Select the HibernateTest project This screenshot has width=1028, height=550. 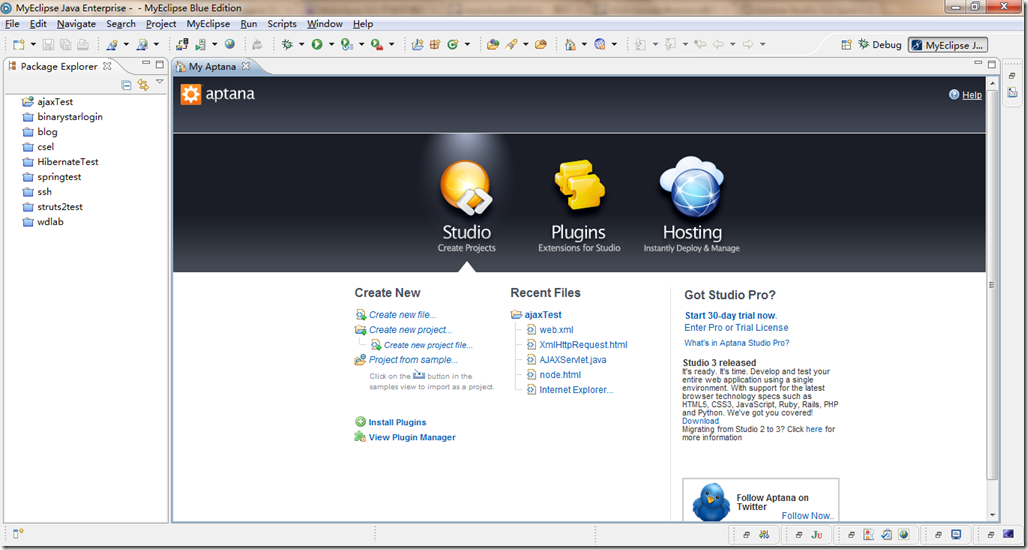pyautogui.click(x=68, y=161)
